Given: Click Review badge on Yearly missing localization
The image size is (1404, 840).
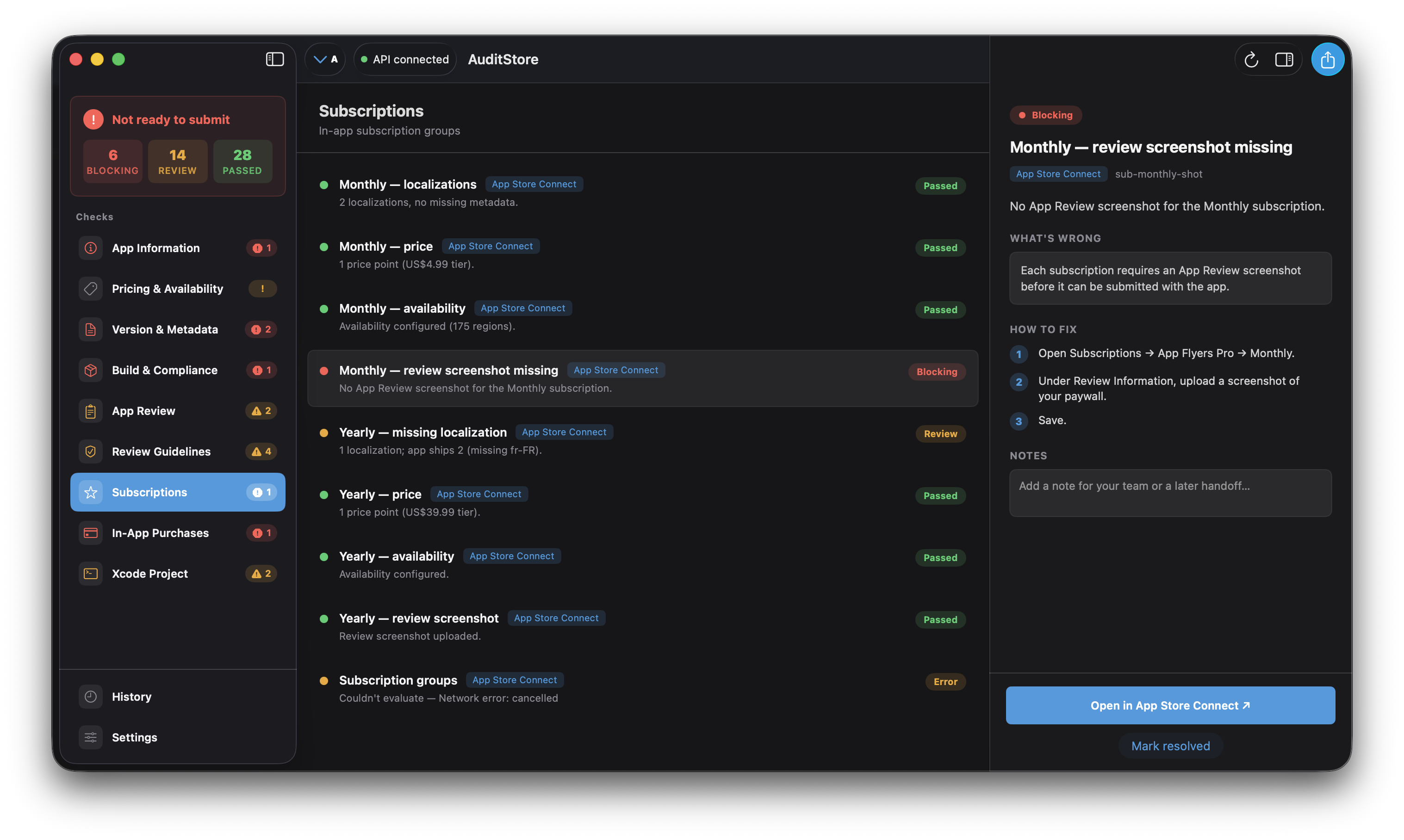Looking at the screenshot, I should (940, 434).
